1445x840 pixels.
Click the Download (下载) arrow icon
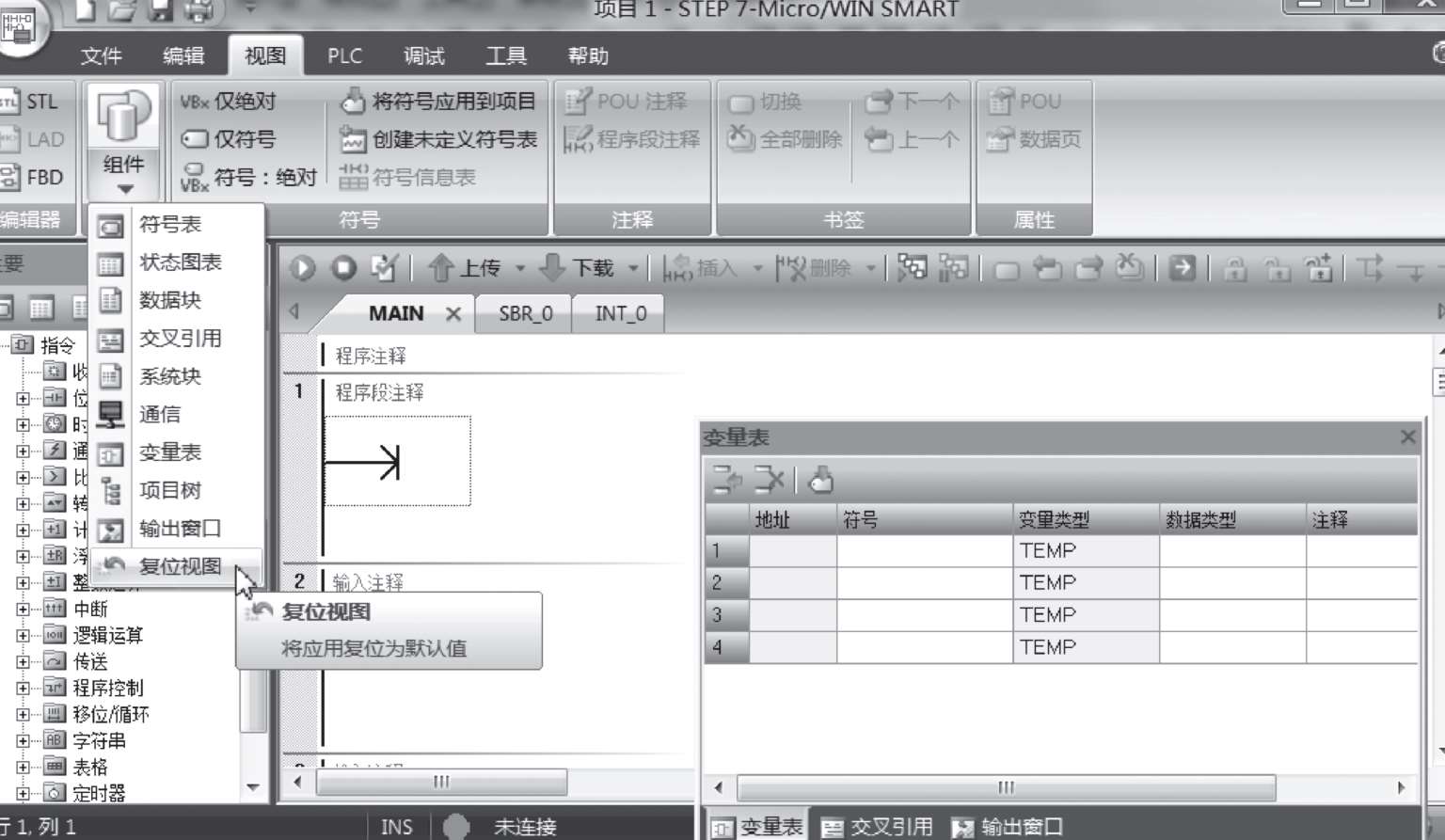tap(552, 268)
